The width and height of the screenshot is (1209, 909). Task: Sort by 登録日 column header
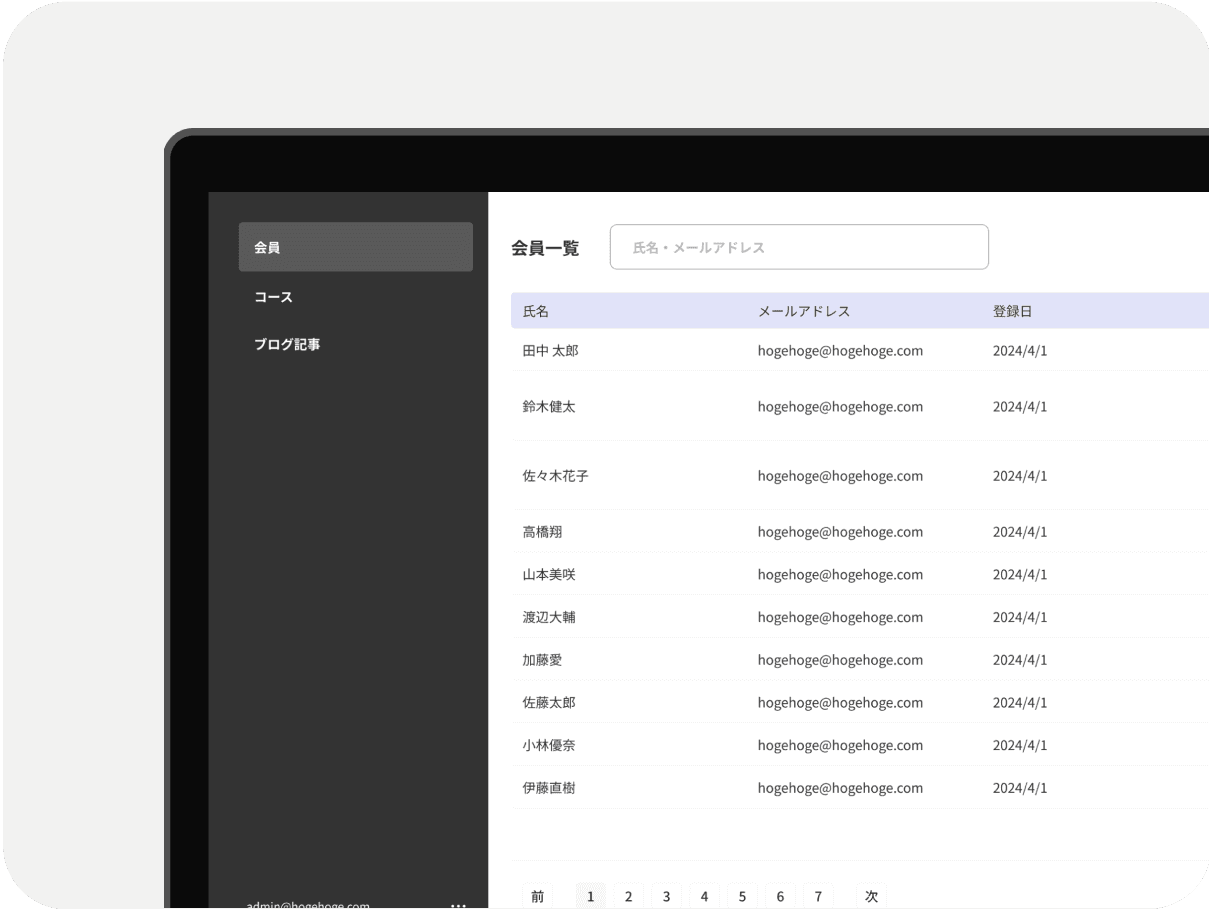click(x=1013, y=311)
